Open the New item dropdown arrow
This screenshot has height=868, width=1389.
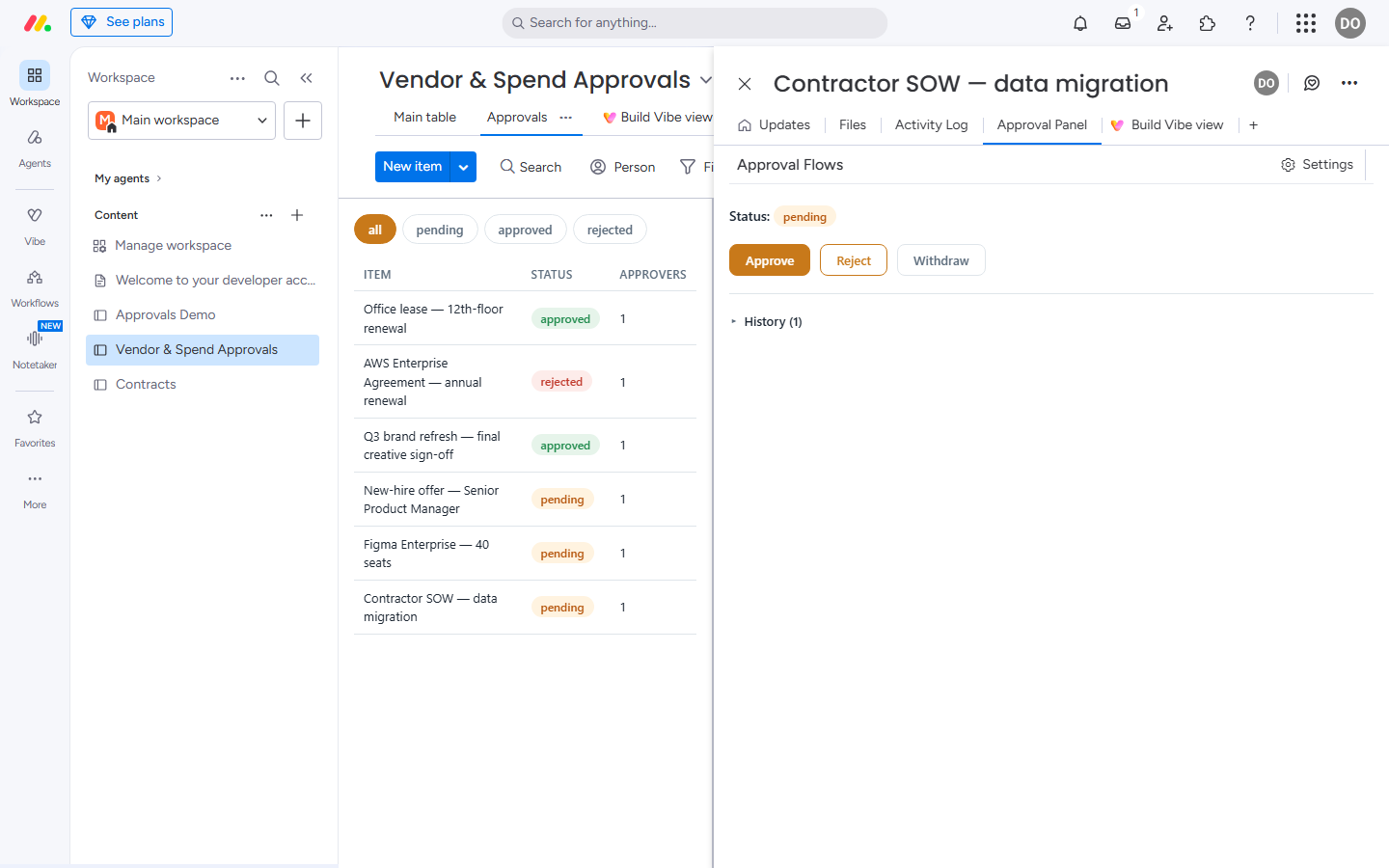[x=464, y=167]
